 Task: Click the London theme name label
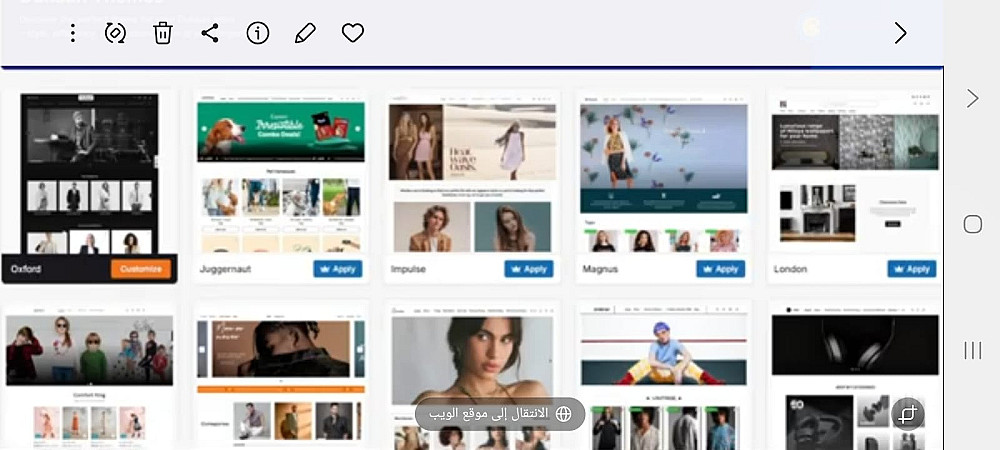tap(790, 269)
